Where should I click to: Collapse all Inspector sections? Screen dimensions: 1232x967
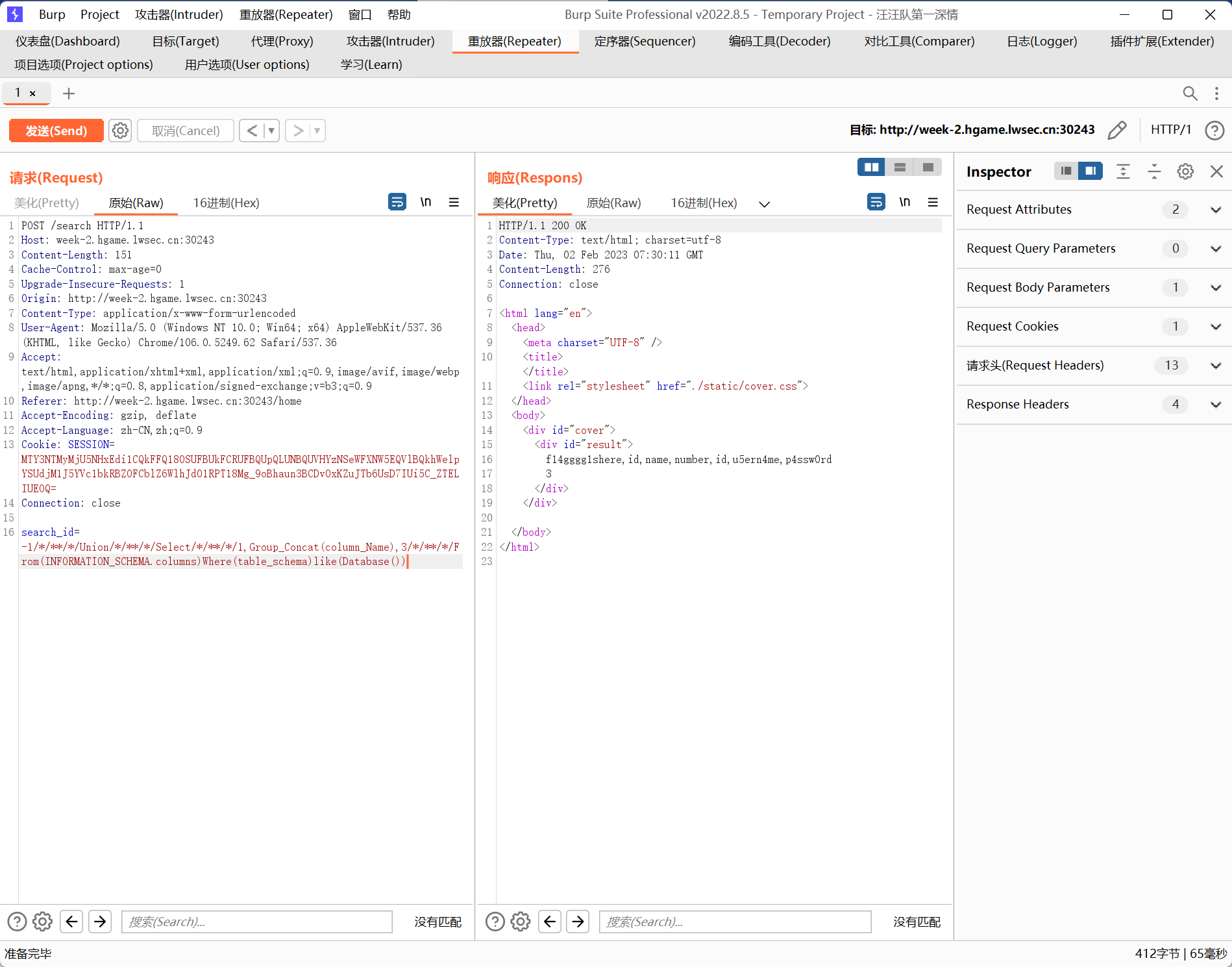click(x=1154, y=171)
